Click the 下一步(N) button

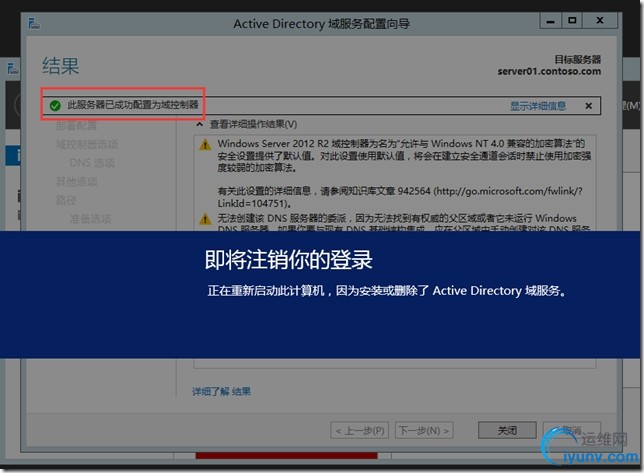coord(424,430)
